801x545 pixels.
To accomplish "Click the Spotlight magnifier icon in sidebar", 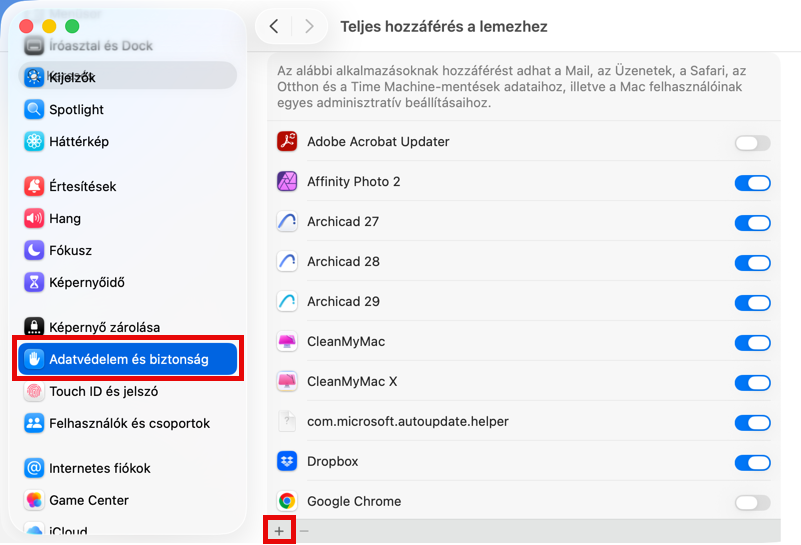I will tap(34, 109).
